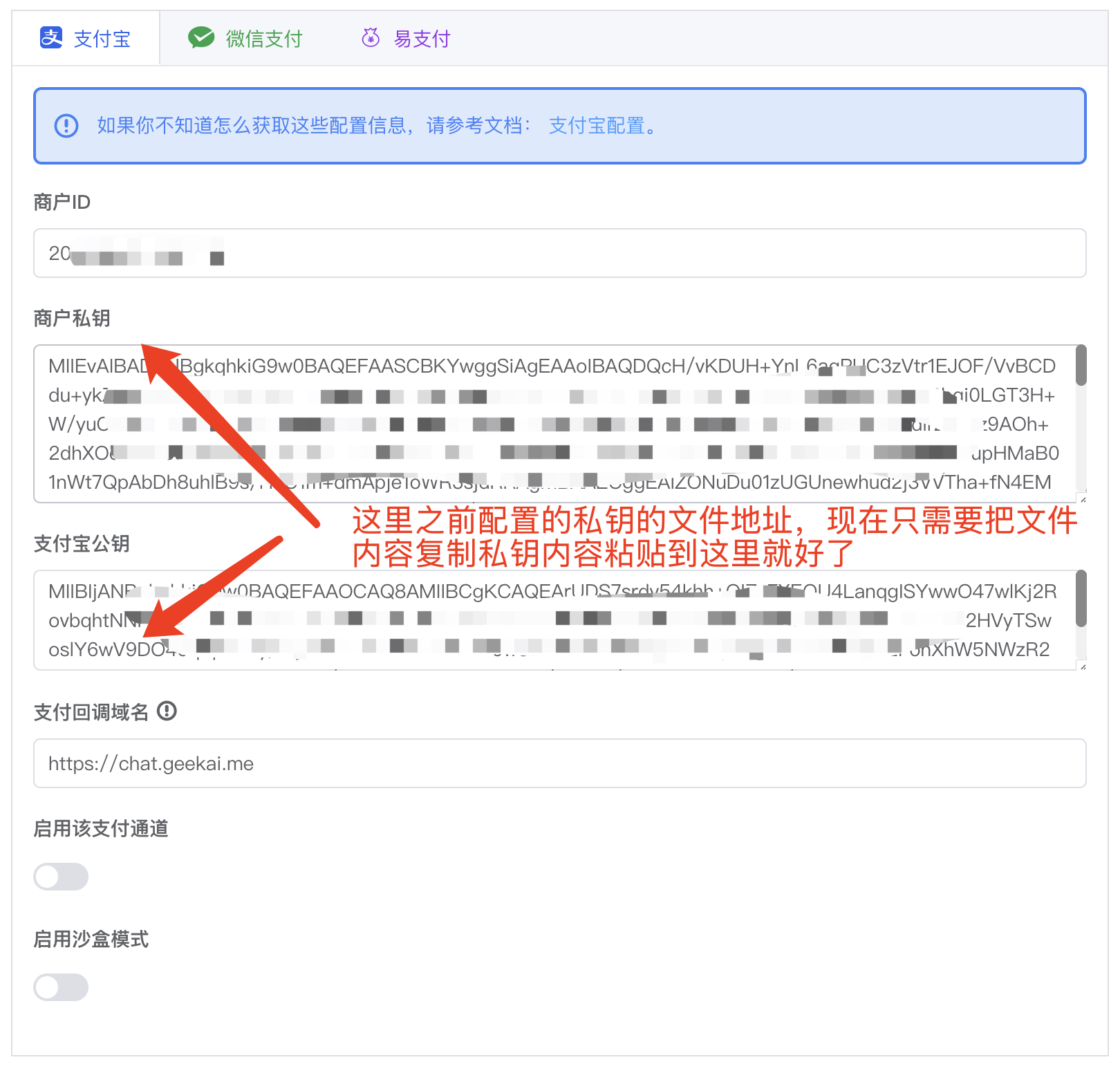Click the 商户私钥 textarea scrollbar
The width and height of the screenshot is (1120, 1073).
click(x=1081, y=366)
